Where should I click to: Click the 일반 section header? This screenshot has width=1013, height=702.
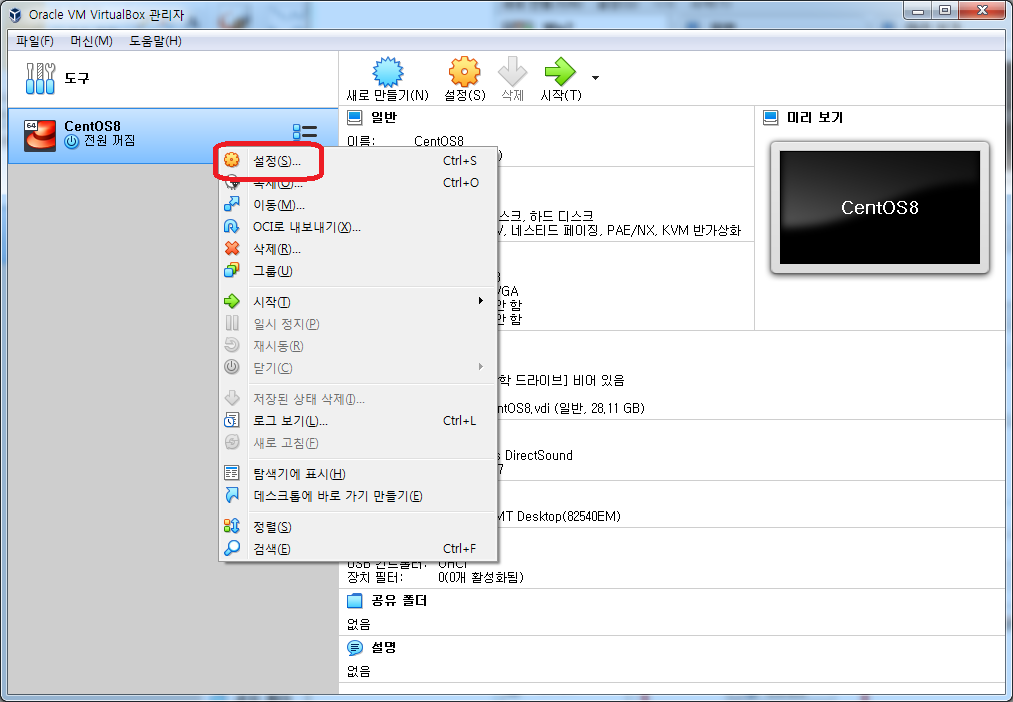click(x=384, y=118)
